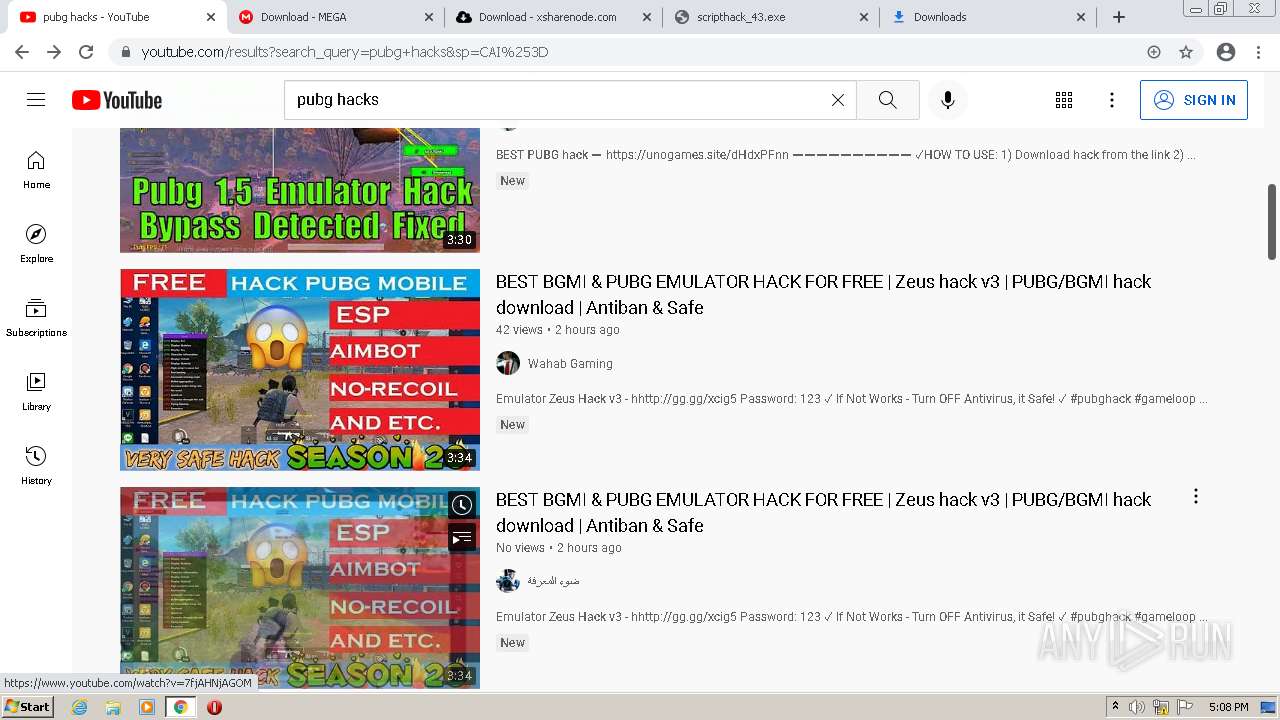This screenshot has width=1280, height=720.
Task: Open the new tab with plus button
Action: coord(1119,17)
